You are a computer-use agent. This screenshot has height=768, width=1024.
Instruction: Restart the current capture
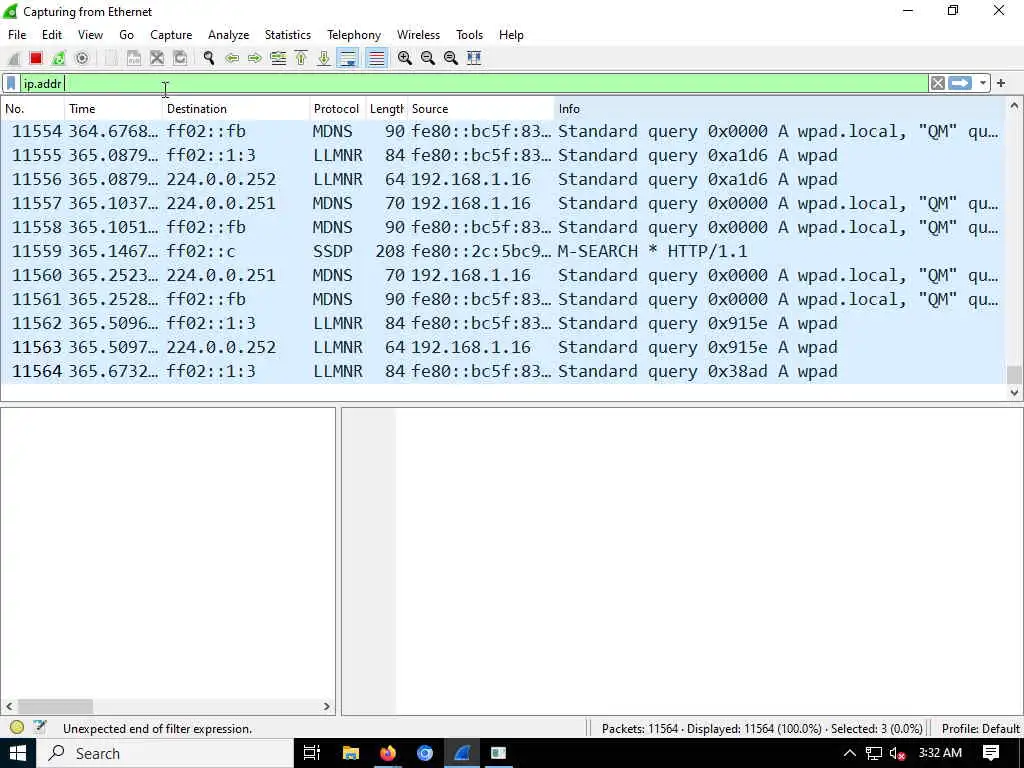pyautogui.click(x=59, y=58)
